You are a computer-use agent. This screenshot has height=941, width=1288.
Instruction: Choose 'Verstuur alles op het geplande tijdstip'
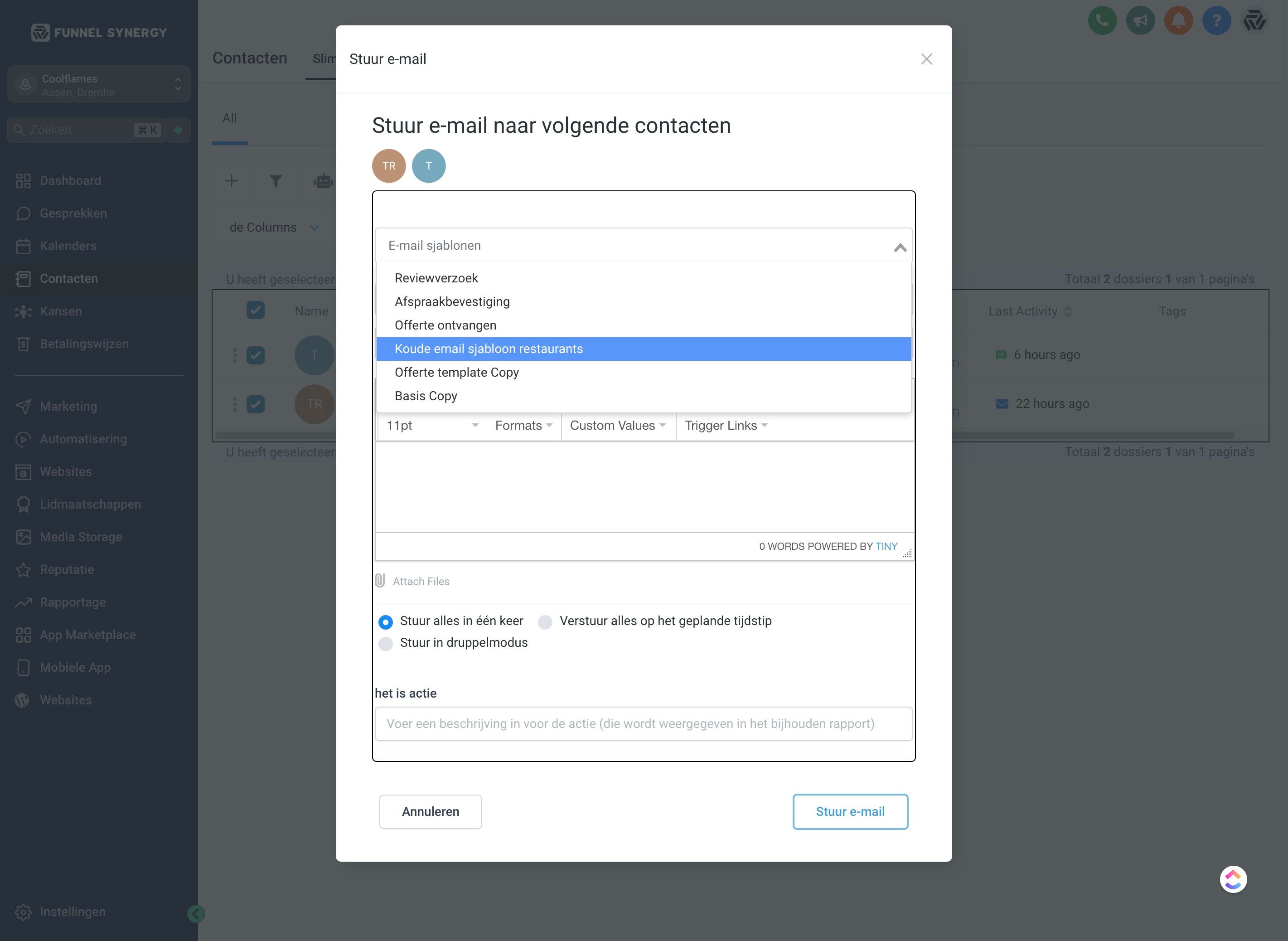click(545, 622)
